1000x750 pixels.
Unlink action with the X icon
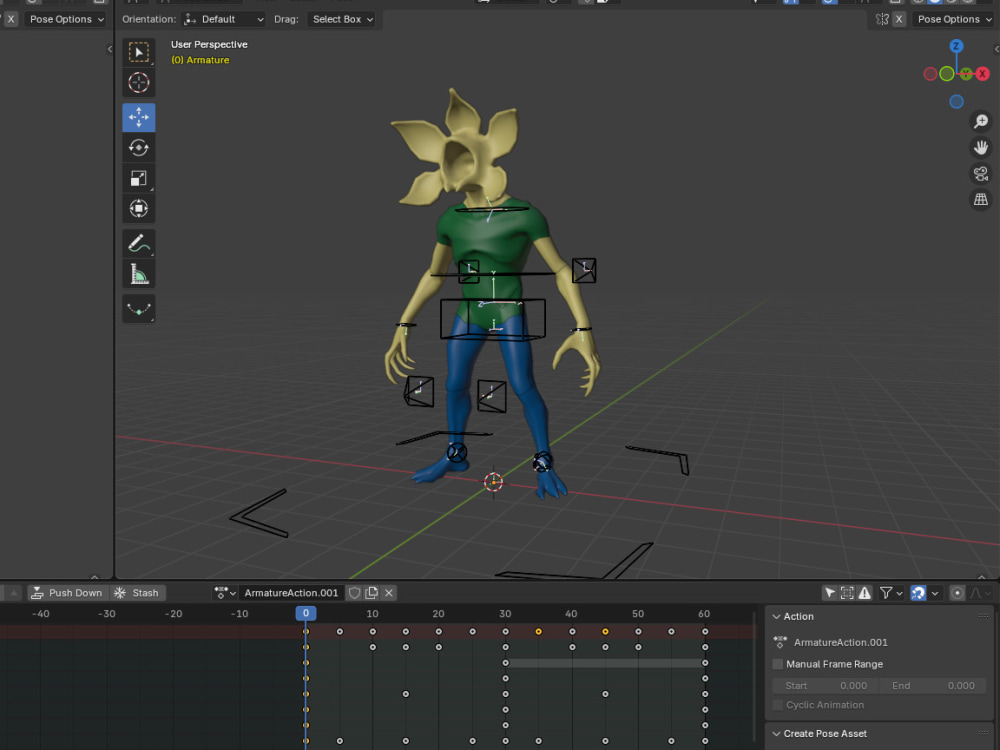click(x=389, y=593)
